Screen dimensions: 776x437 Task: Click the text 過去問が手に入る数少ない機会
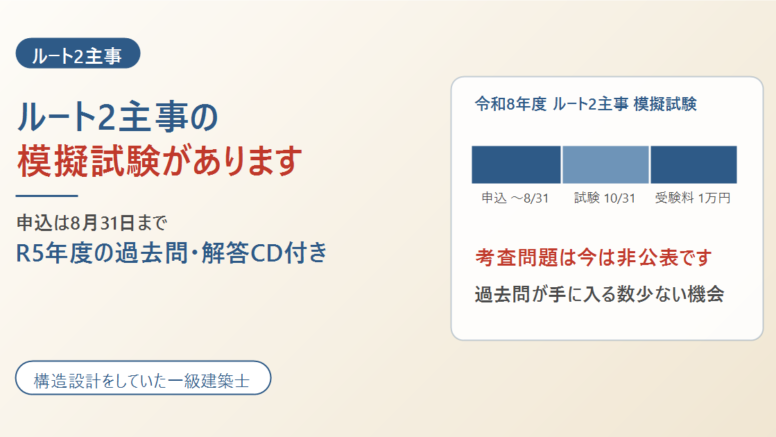point(599,294)
